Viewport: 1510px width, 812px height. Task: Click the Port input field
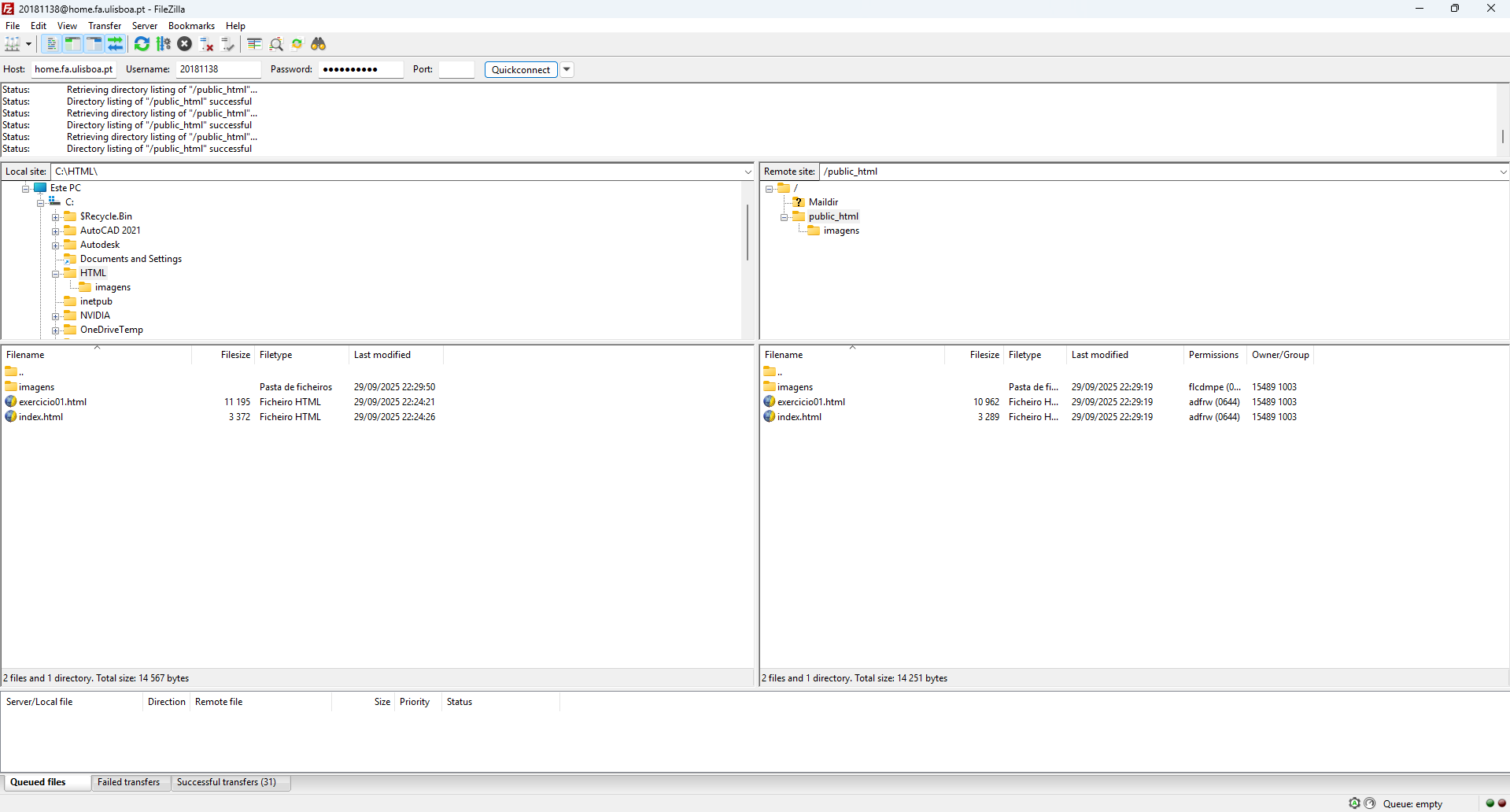point(456,69)
